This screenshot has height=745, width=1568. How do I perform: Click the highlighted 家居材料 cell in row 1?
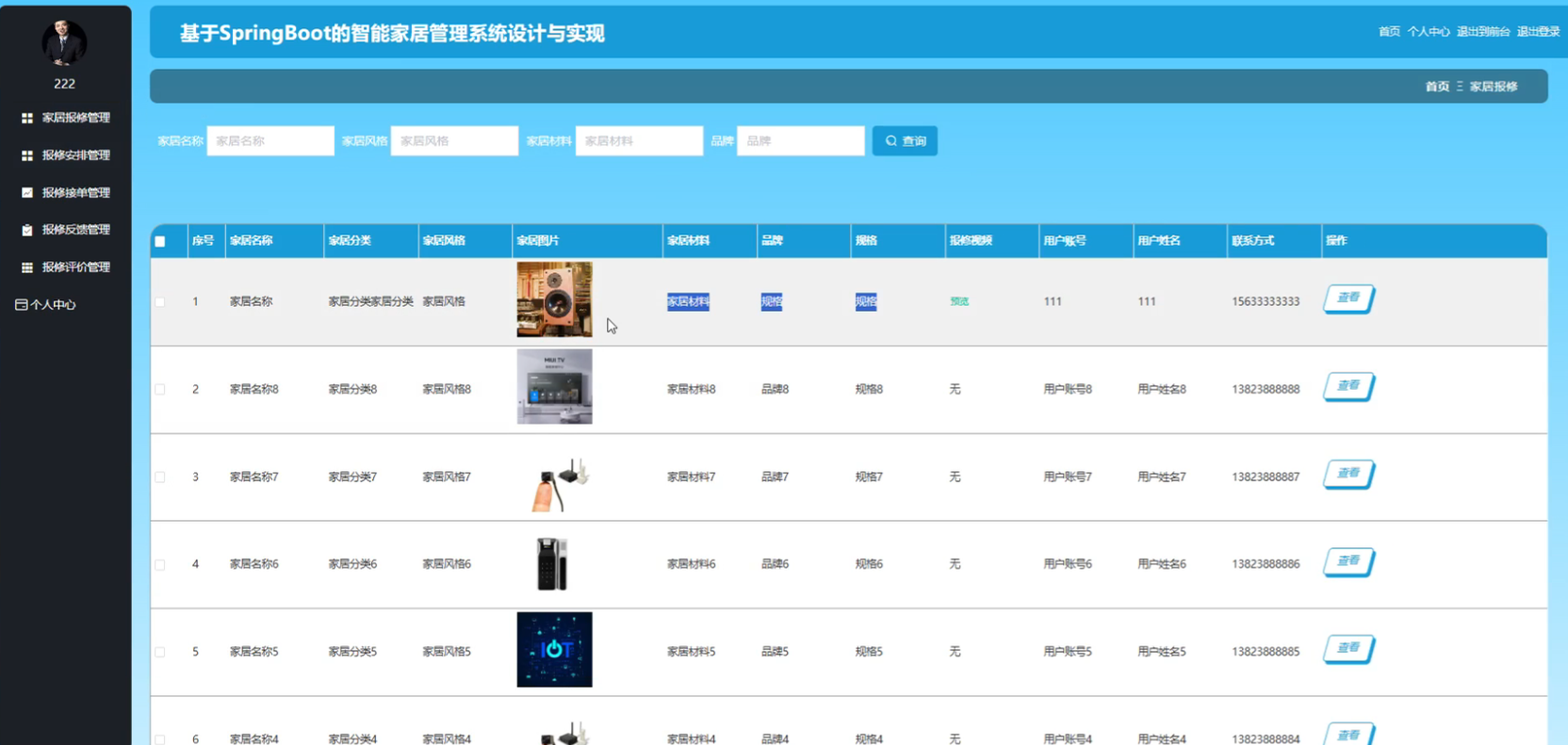click(688, 301)
